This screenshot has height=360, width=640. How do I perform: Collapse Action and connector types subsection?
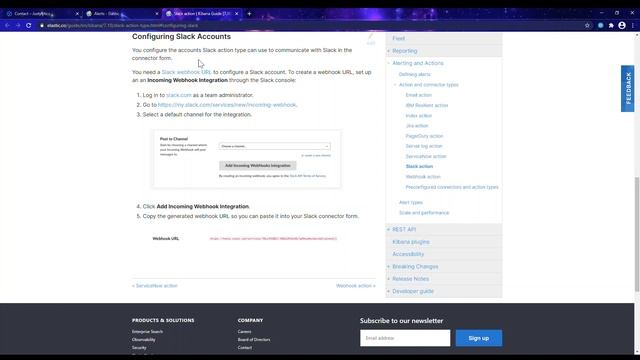pos(395,84)
